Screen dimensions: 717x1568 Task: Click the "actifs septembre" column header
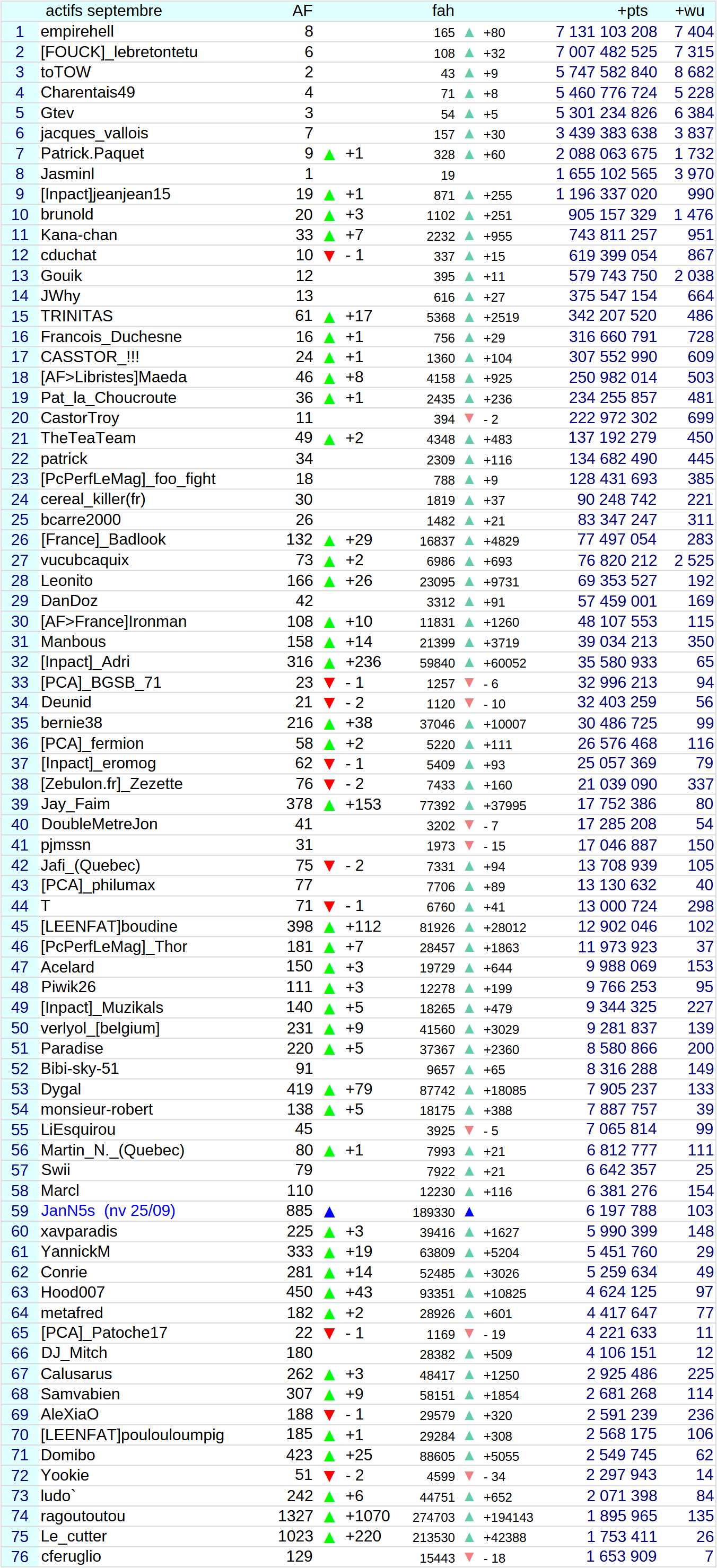click(103, 11)
